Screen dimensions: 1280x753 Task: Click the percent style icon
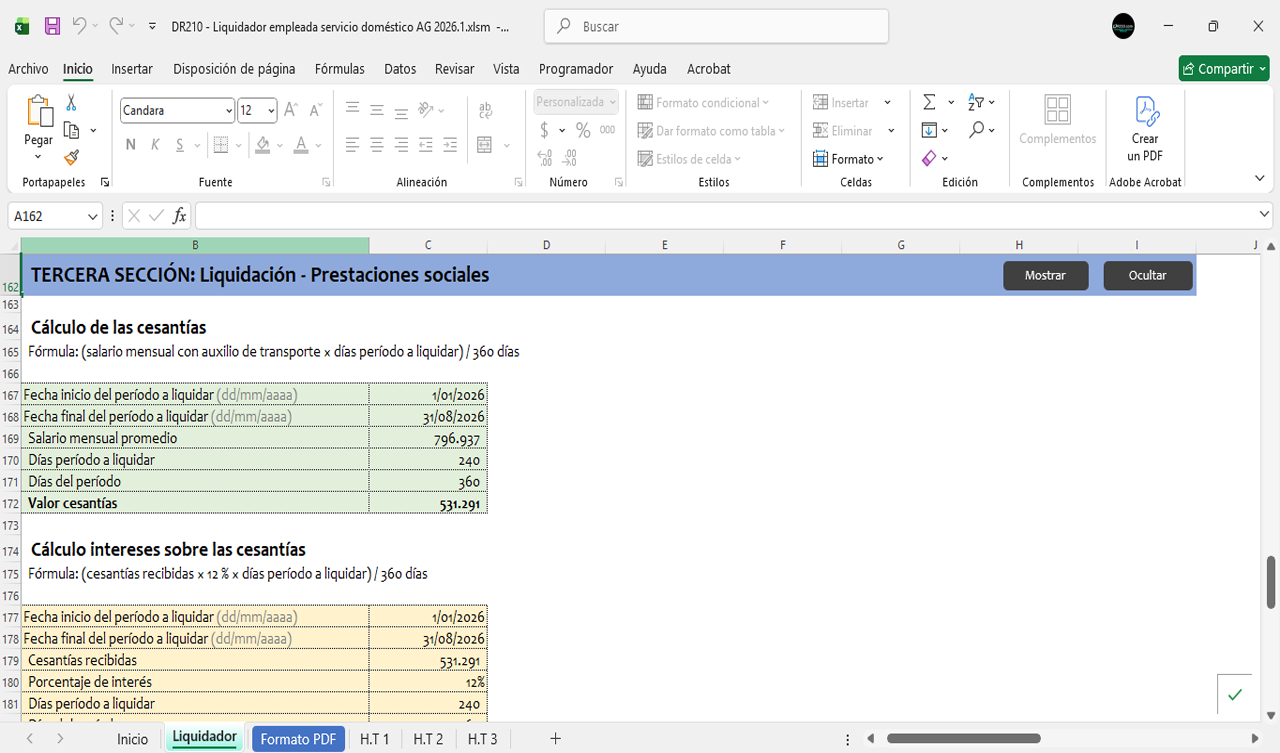click(583, 130)
